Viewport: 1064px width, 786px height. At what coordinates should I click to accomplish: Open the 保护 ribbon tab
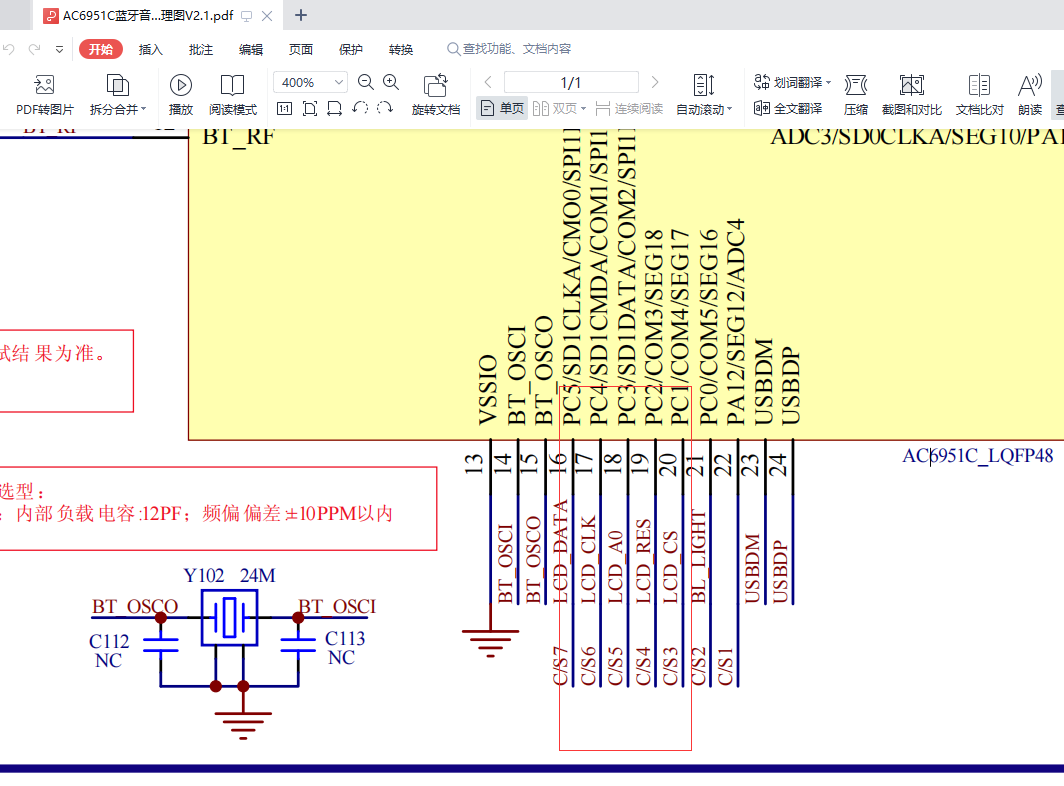[x=351, y=49]
